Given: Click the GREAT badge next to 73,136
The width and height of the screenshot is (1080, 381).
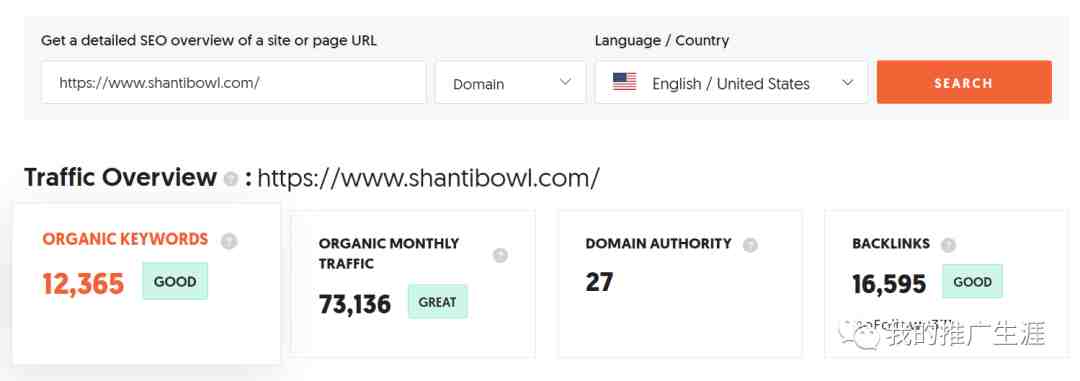Looking at the screenshot, I should tap(437, 301).
